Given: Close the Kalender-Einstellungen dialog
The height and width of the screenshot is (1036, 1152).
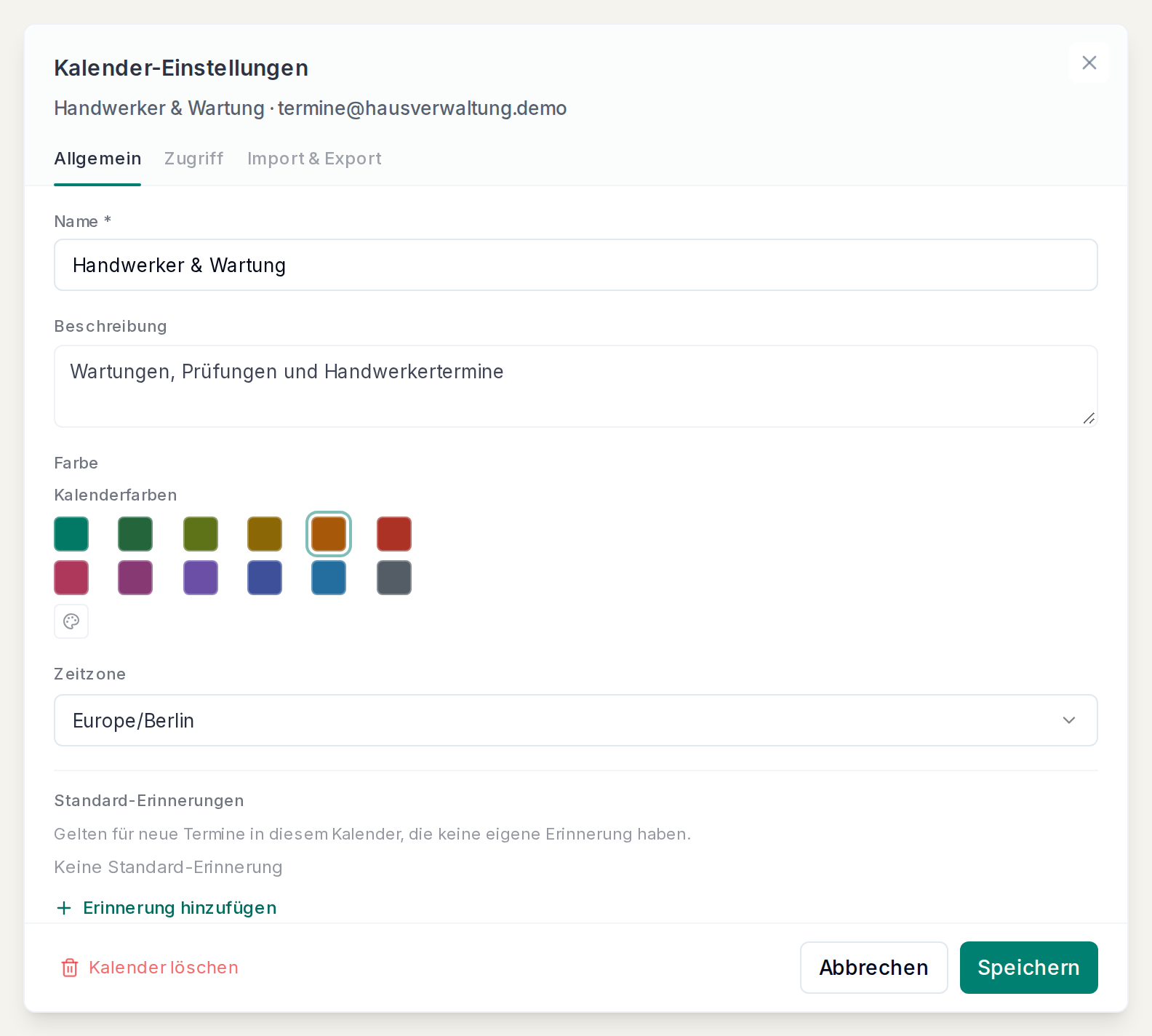Looking at the screenshot, I should point(1089,63).
